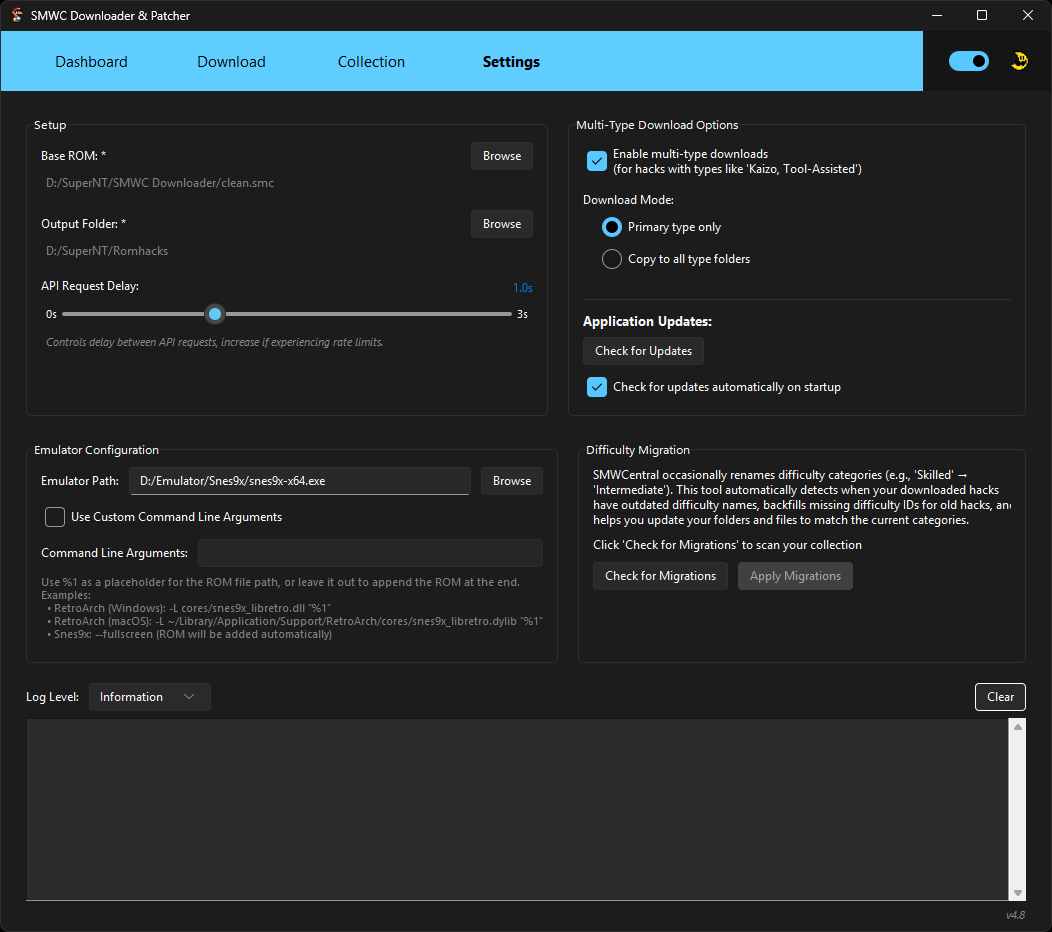Screen dimensions: 1052x932
Task: Click inside the Command Line Arguments field
Action: click(x=370, y=552)
